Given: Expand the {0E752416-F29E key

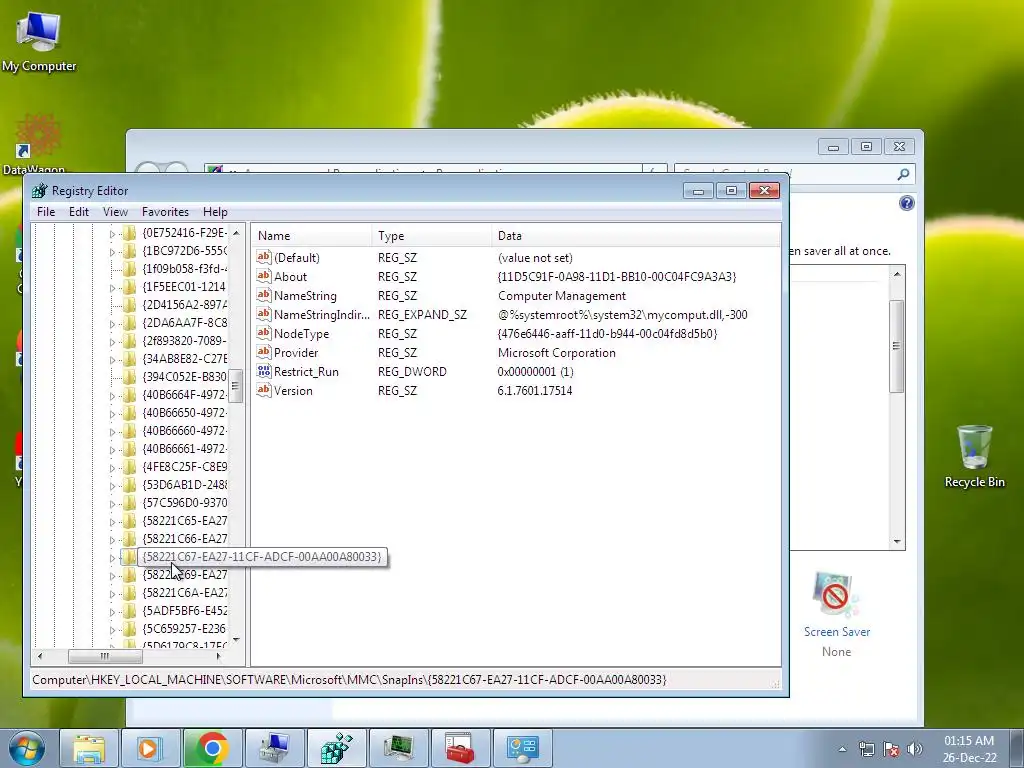Looking at the screenshot, I should click(112, 234).
